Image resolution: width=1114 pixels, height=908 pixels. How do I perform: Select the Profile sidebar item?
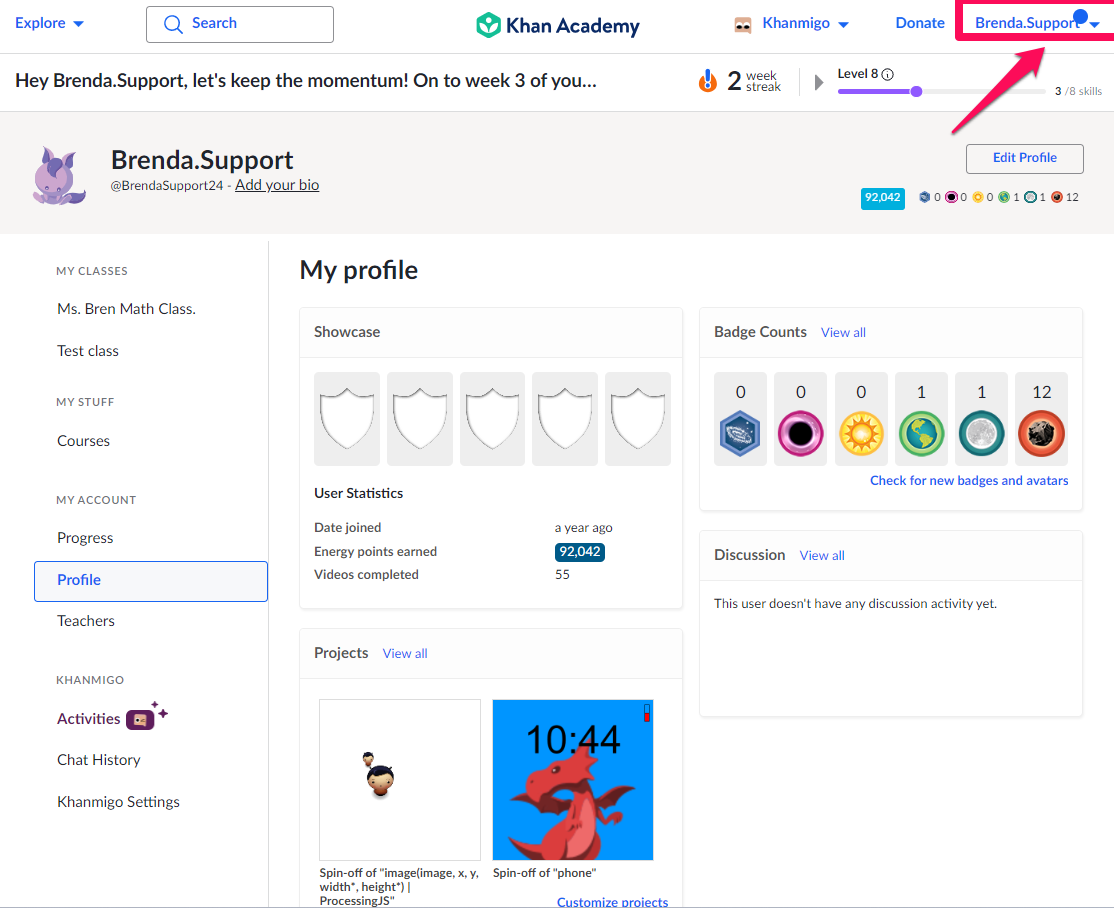(151, 580)
